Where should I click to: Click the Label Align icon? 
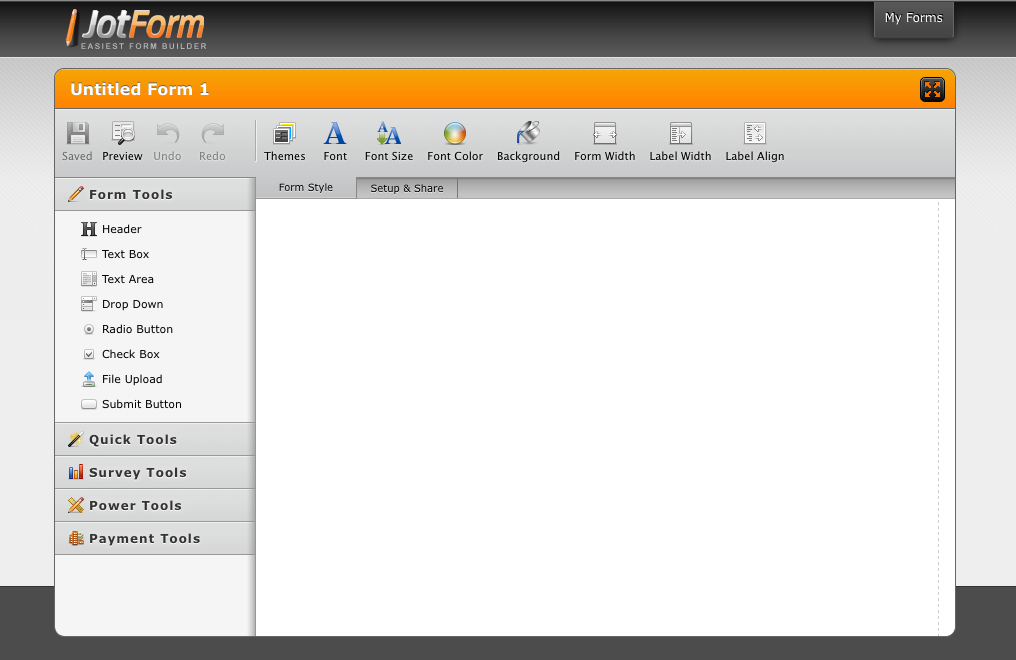pos(754,134)
